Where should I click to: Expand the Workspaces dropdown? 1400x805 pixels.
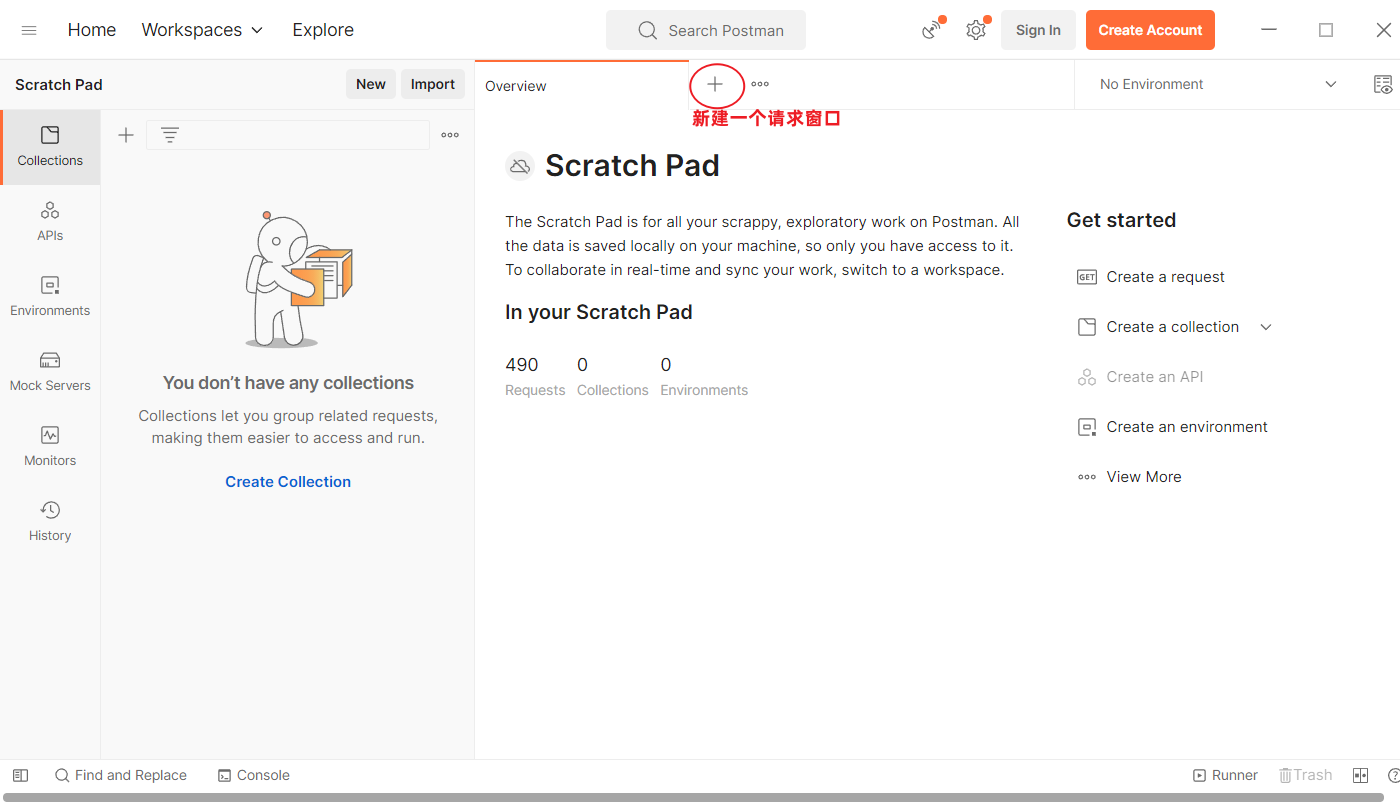tap(202, 30)
